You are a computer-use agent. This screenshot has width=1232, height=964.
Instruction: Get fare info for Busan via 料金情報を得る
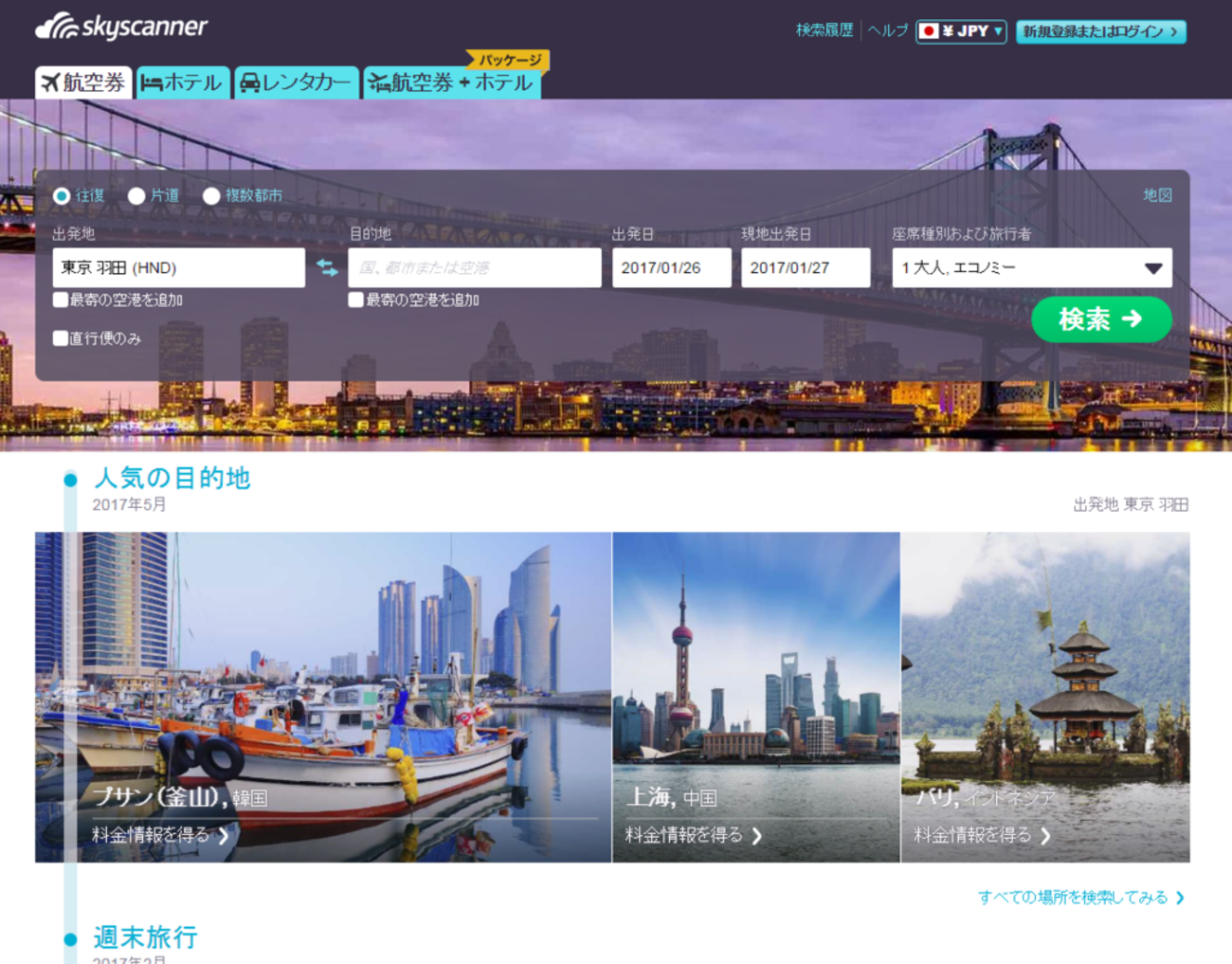pyautogui.click(x=160, y=835)
